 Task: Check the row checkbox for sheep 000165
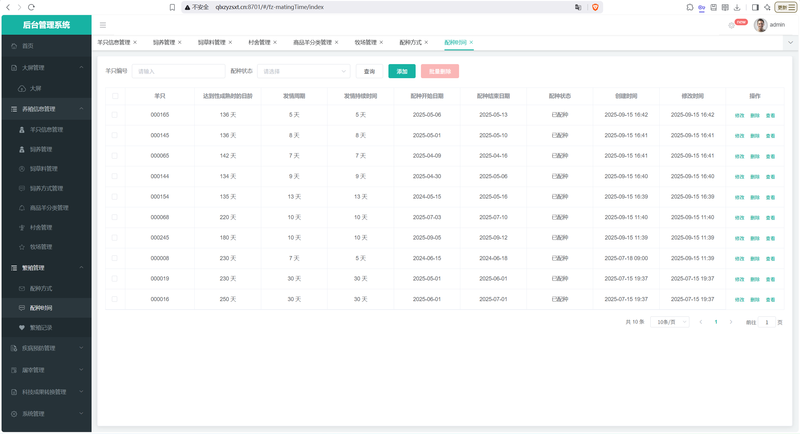(x=115, y=115)
